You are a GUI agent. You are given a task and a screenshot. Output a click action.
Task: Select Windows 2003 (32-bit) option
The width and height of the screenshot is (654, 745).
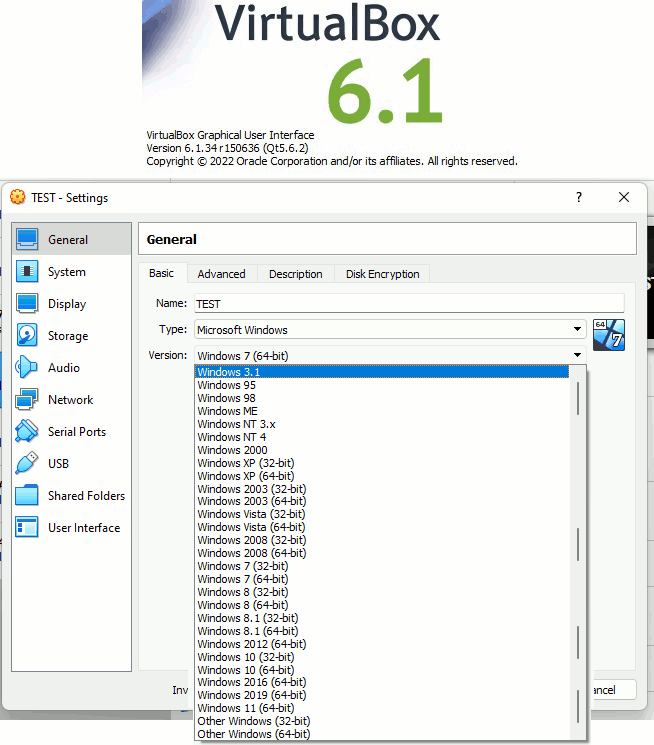click(x=382, y=489)
